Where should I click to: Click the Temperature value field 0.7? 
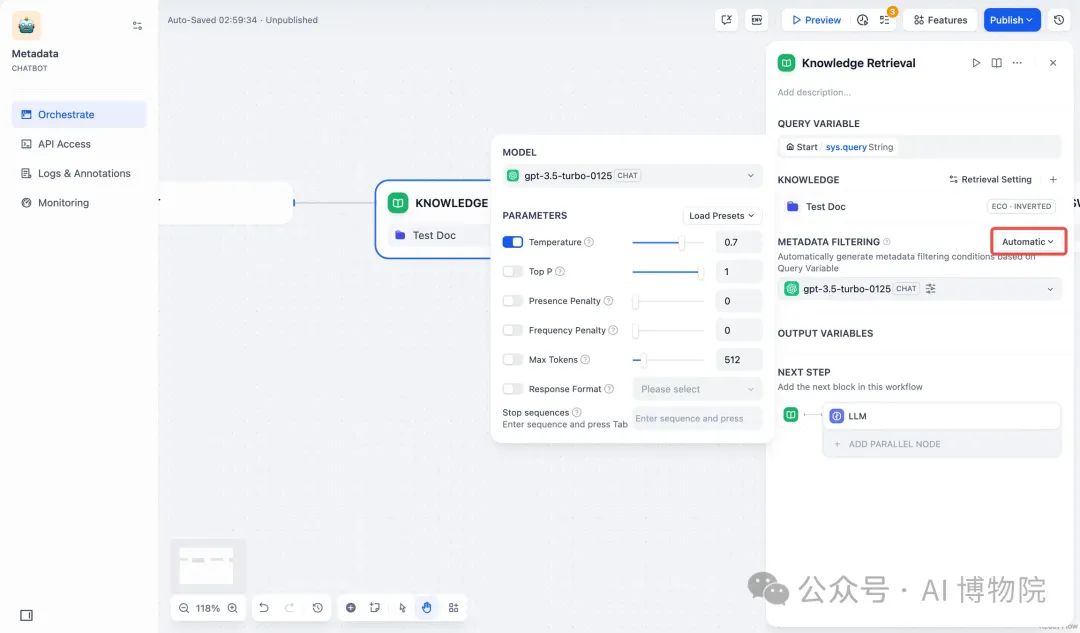tap(738, 242)
